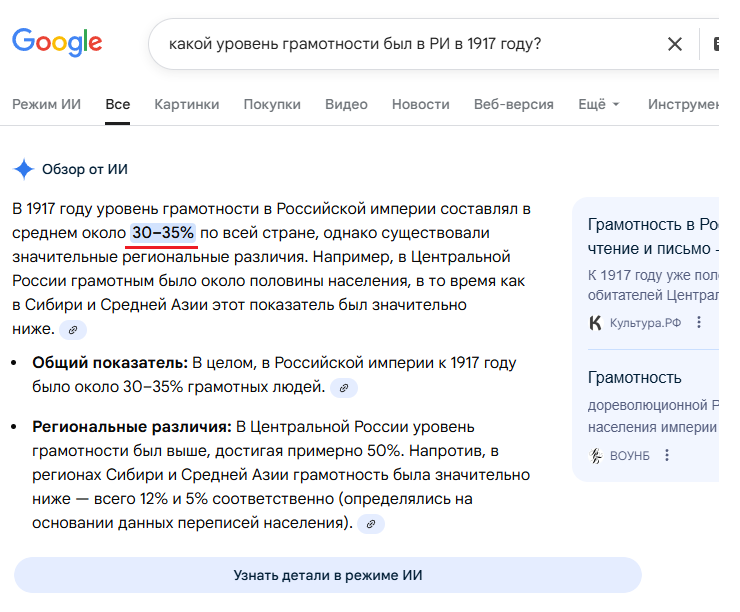Click in the Google search query field
This screenshot has width=740, height=612.
point(400,44)
